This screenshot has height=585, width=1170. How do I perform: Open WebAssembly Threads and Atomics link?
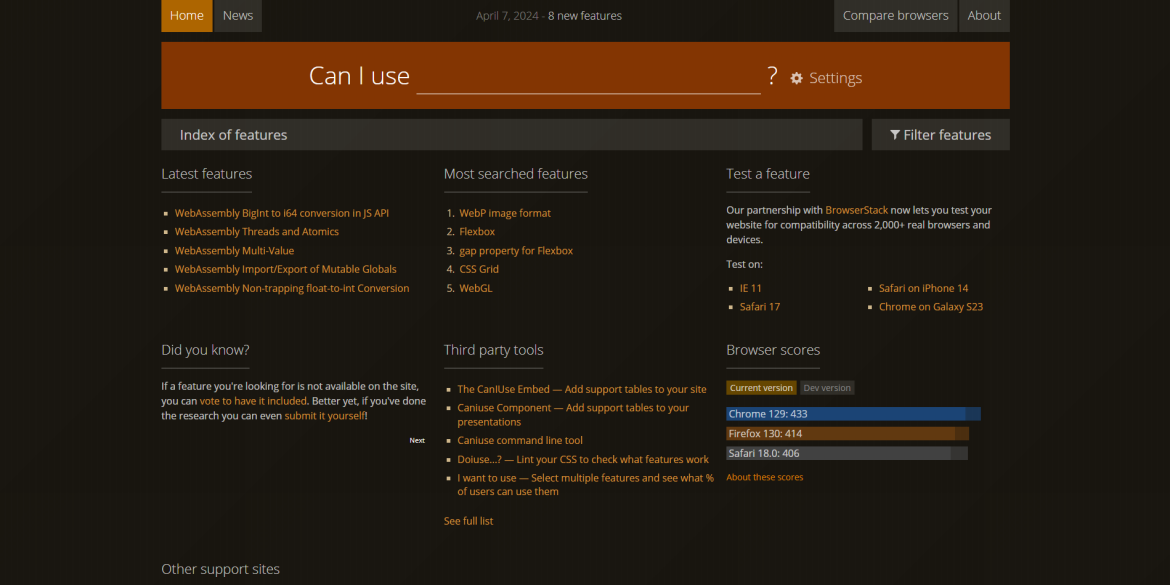point(257,232)
